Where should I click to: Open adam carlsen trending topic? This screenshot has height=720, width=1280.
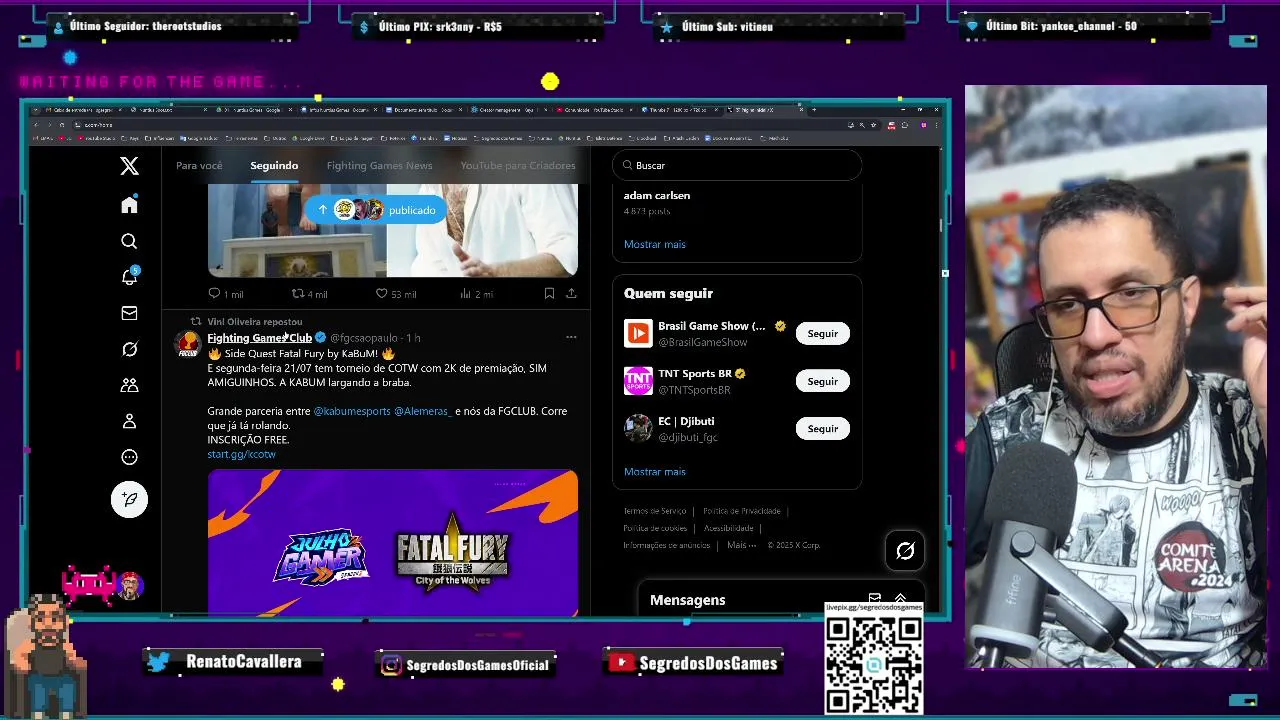click(657, 195)
